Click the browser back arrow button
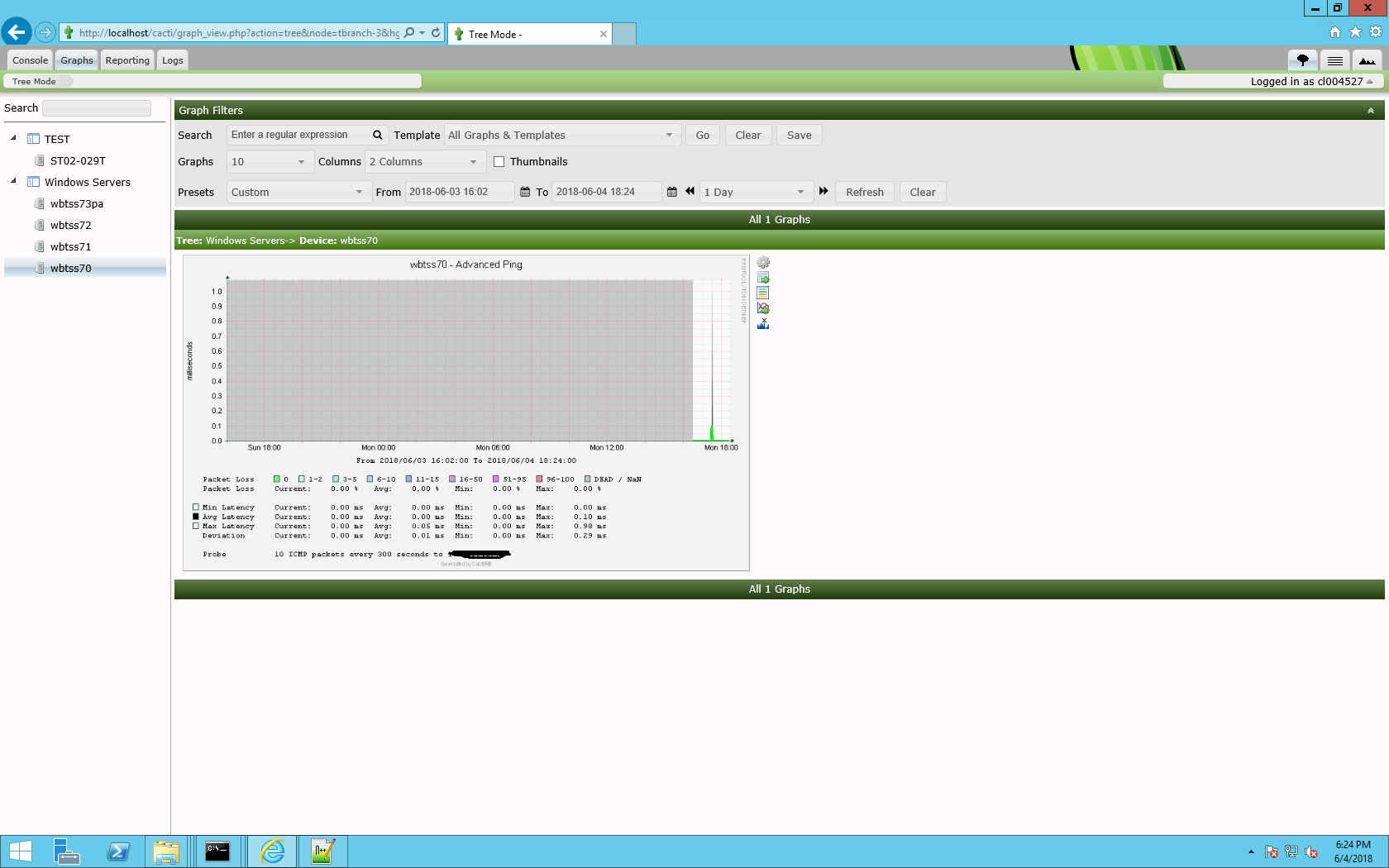 tap(16, 32)
